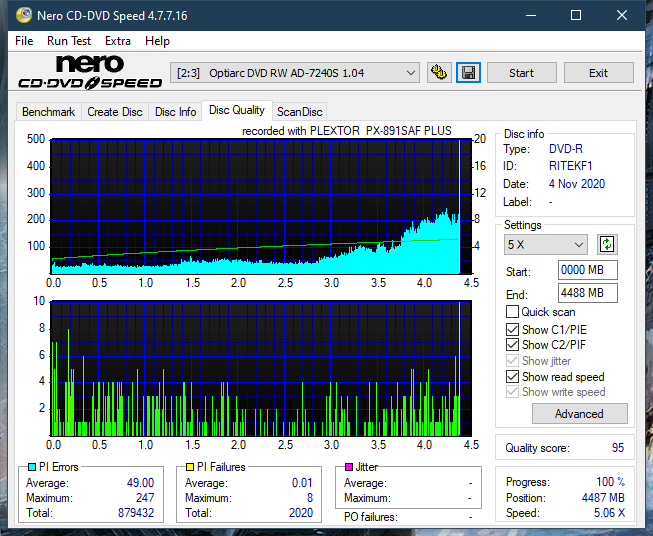Open the 5 X speed dropdown

pyautogui.click(x=546, y=244)
